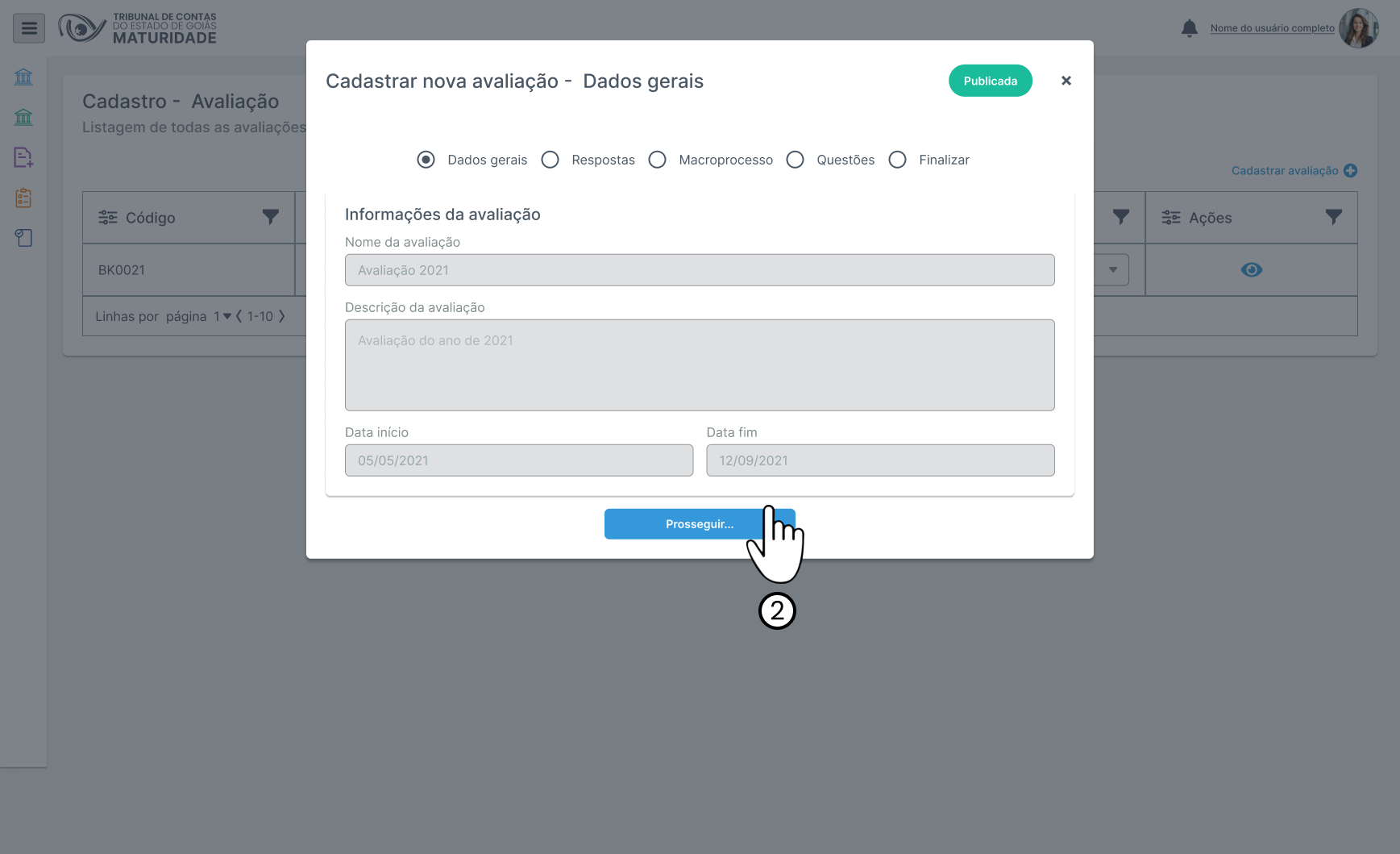This screenshot has width=1400, height=854.
Task: Go to next table page chevron
Action: click(282, 316)
